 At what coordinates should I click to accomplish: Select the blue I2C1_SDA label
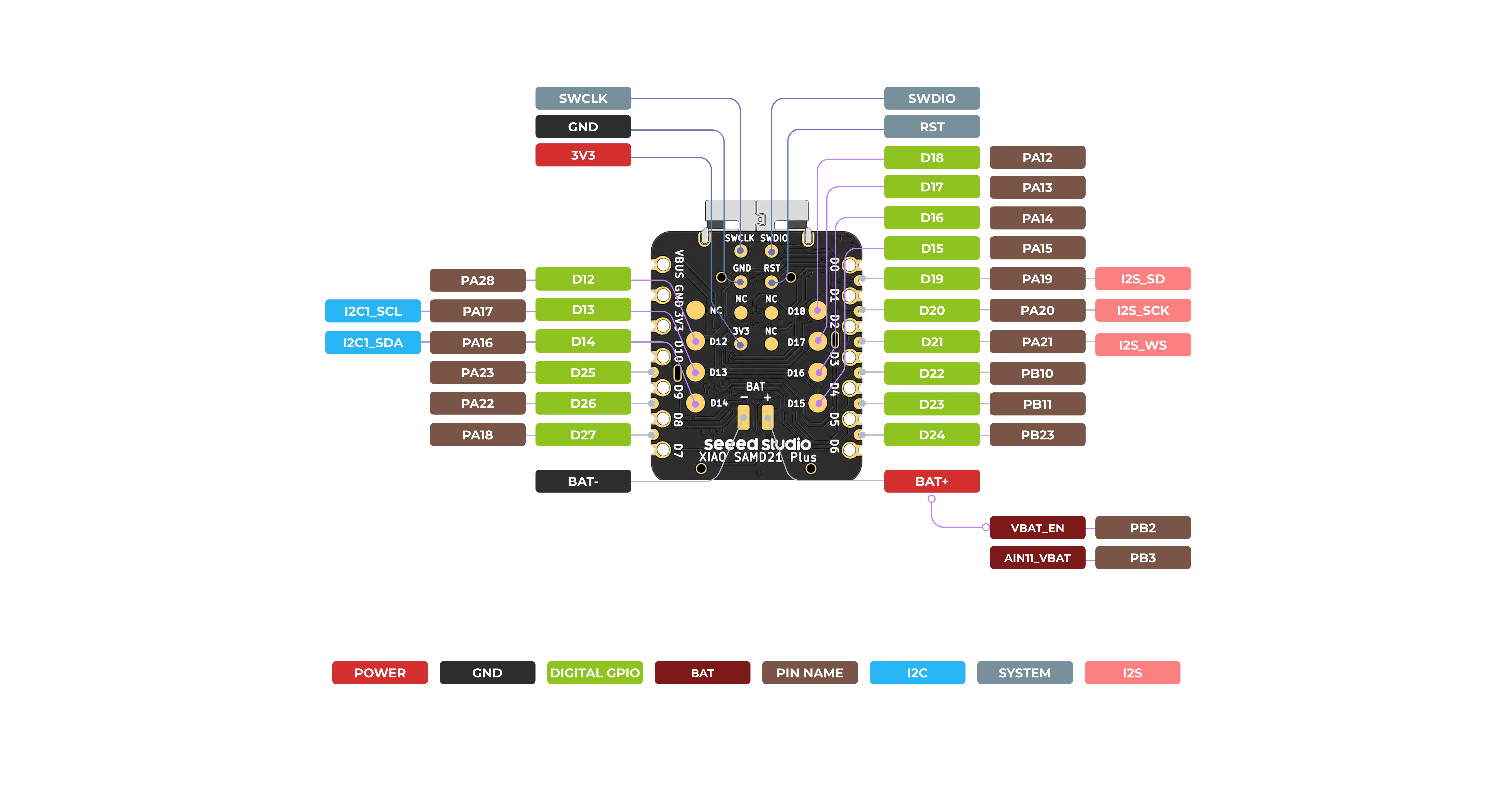[373, 342]
